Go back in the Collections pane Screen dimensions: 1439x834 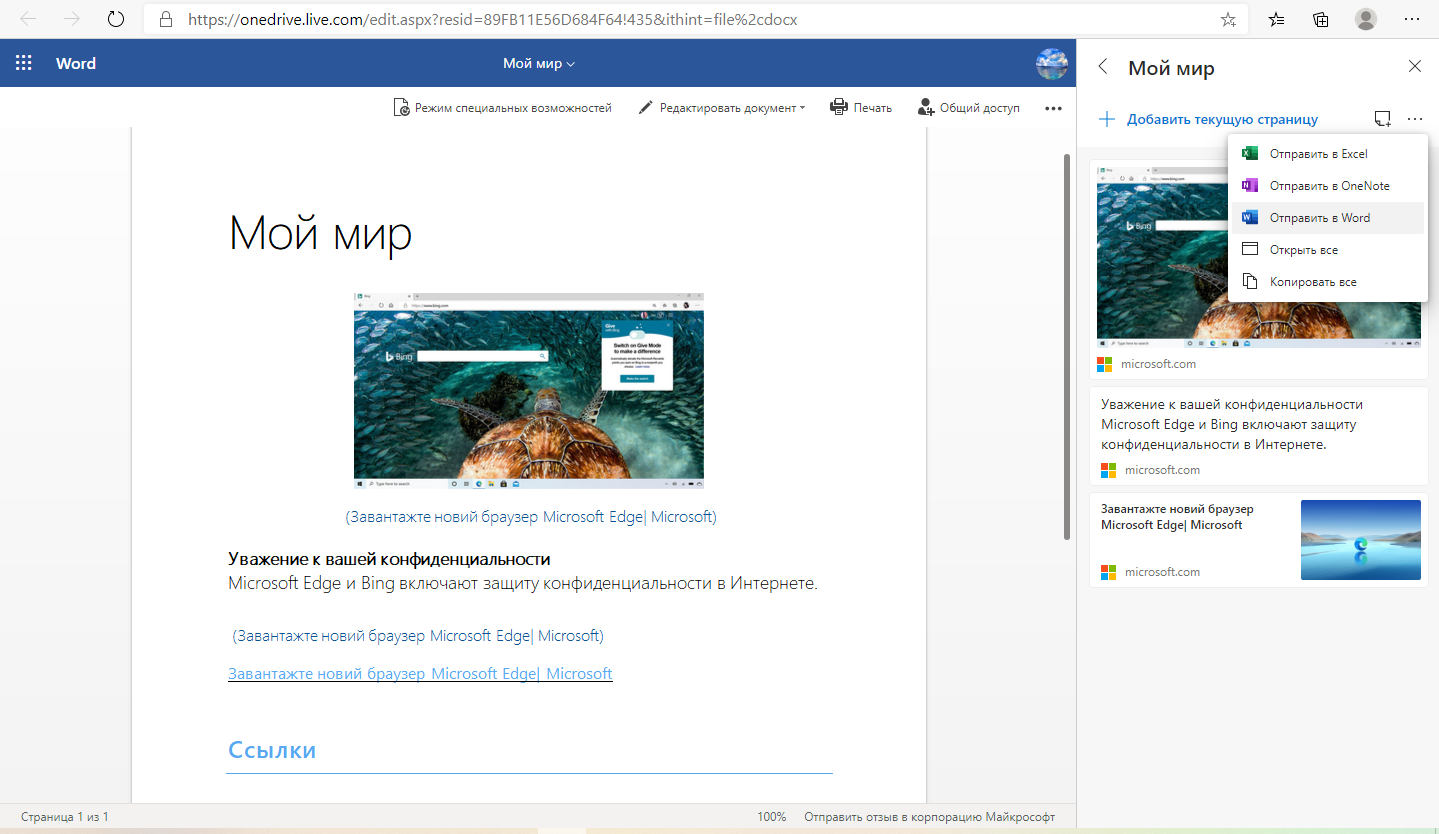point(1103,67)
